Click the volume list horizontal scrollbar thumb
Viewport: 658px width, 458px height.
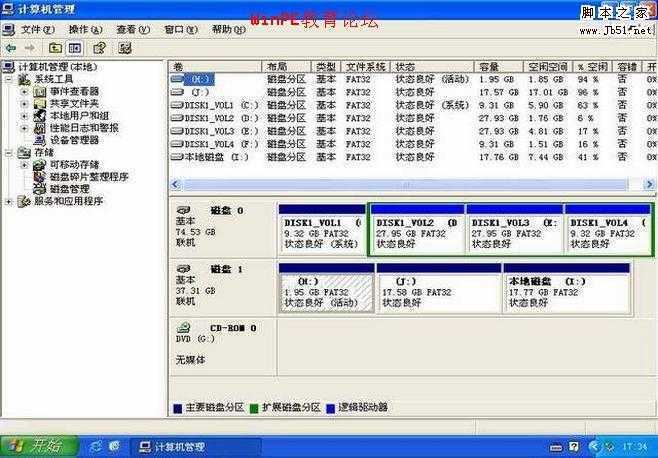click(x=406, y=184)
